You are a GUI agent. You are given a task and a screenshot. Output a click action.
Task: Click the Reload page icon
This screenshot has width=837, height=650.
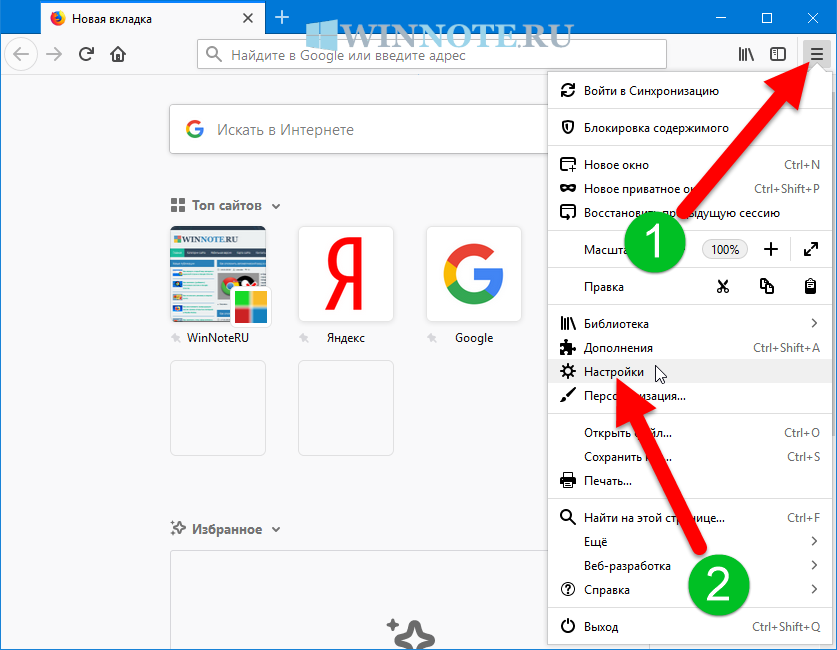coord(86,54)
